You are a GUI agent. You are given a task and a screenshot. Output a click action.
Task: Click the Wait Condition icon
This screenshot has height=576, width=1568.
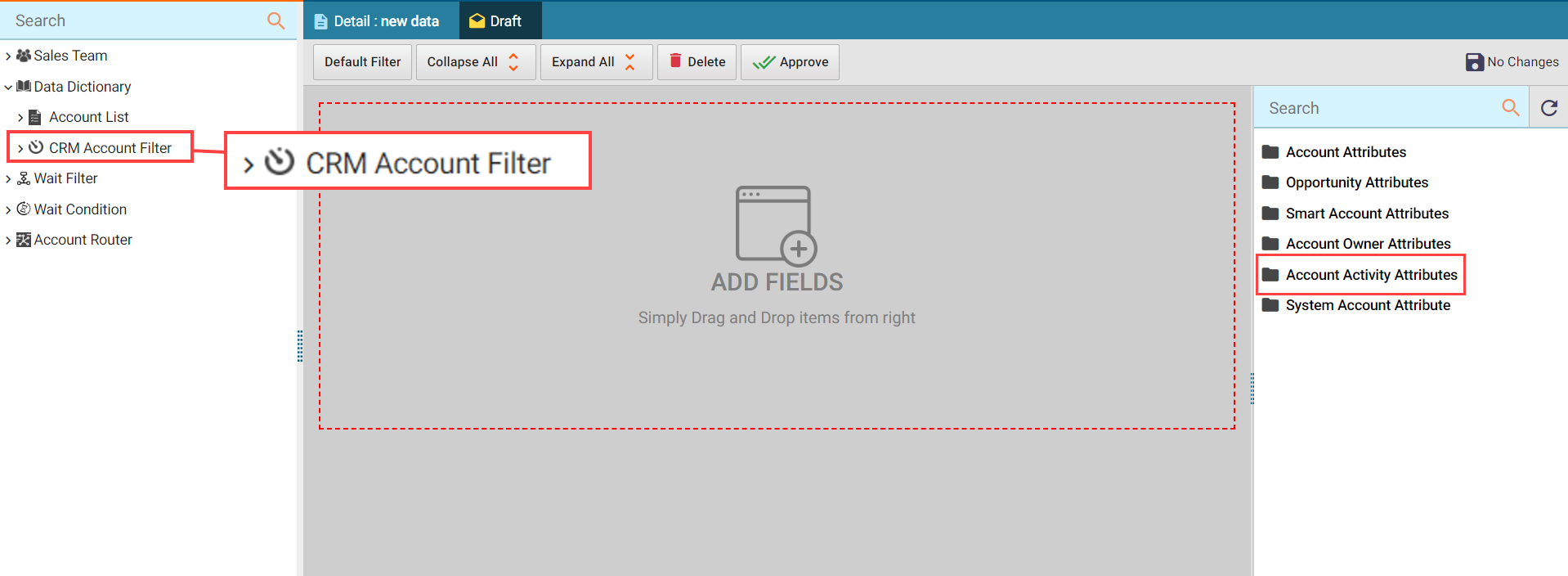coord(24,209)
